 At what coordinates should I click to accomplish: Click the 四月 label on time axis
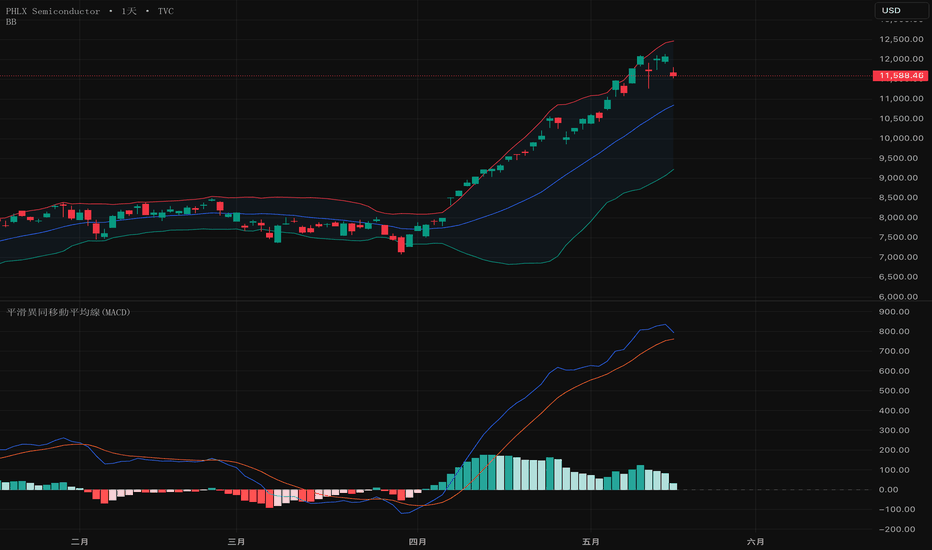click(x=418, y=542)
